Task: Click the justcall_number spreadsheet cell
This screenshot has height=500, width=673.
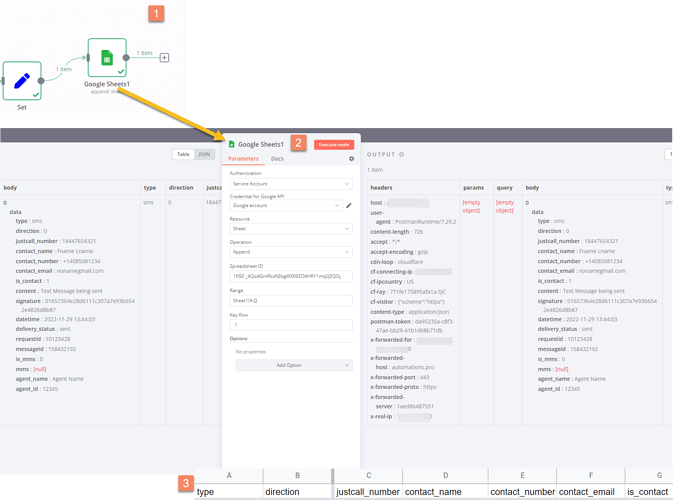Action: [368, 491]
